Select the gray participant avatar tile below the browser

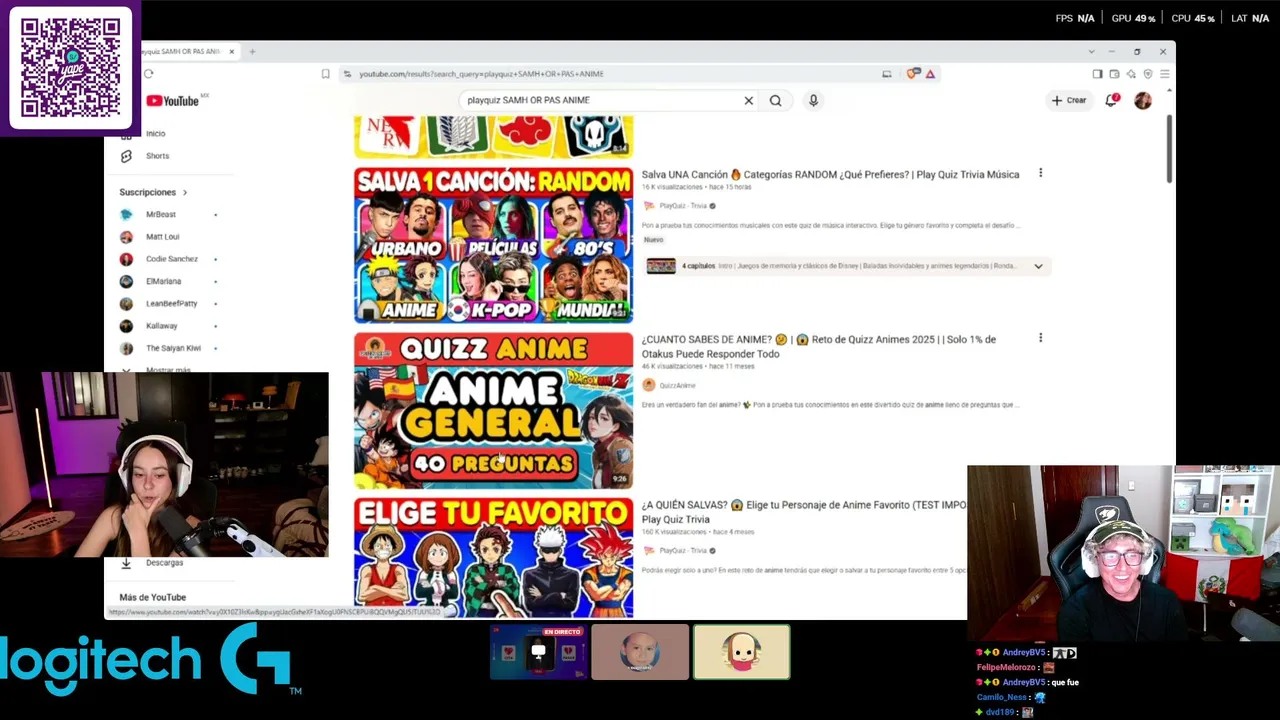pyautogui.click(x=640, y=652)
